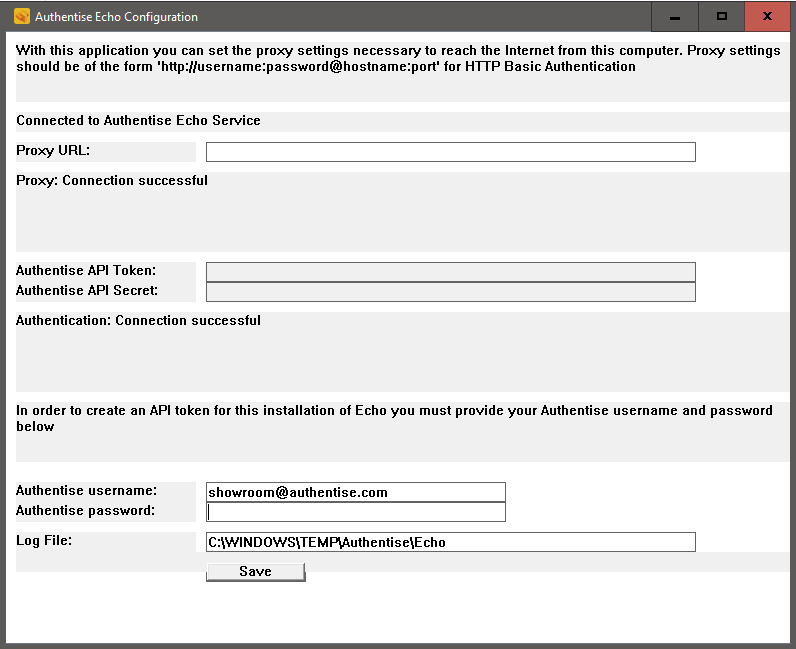Image resolution: width=796 pixels, height=649 pixels.
Task: Click the Authentise password input box
Action: 355,512
